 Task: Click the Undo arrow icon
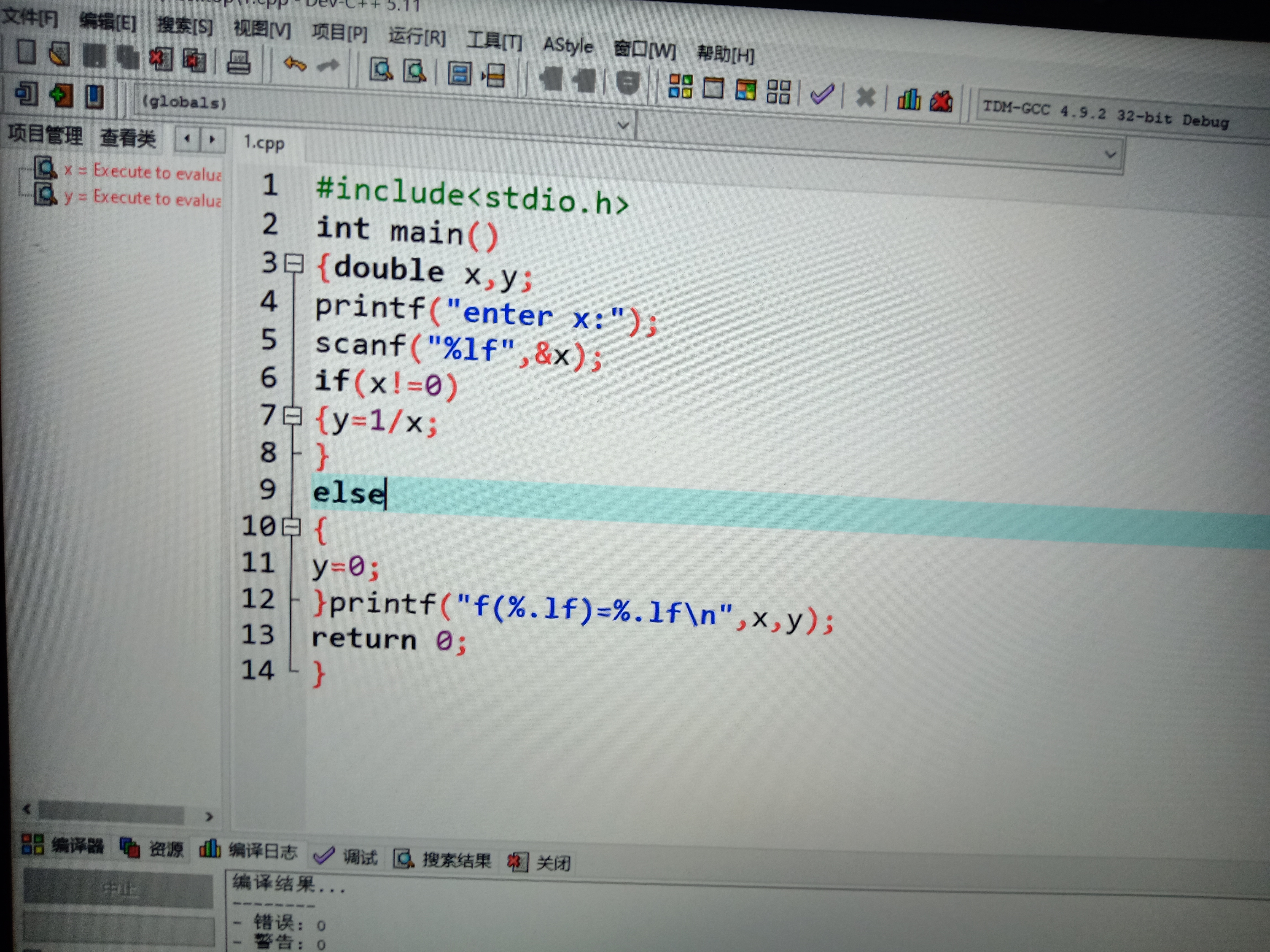(295, 64)
